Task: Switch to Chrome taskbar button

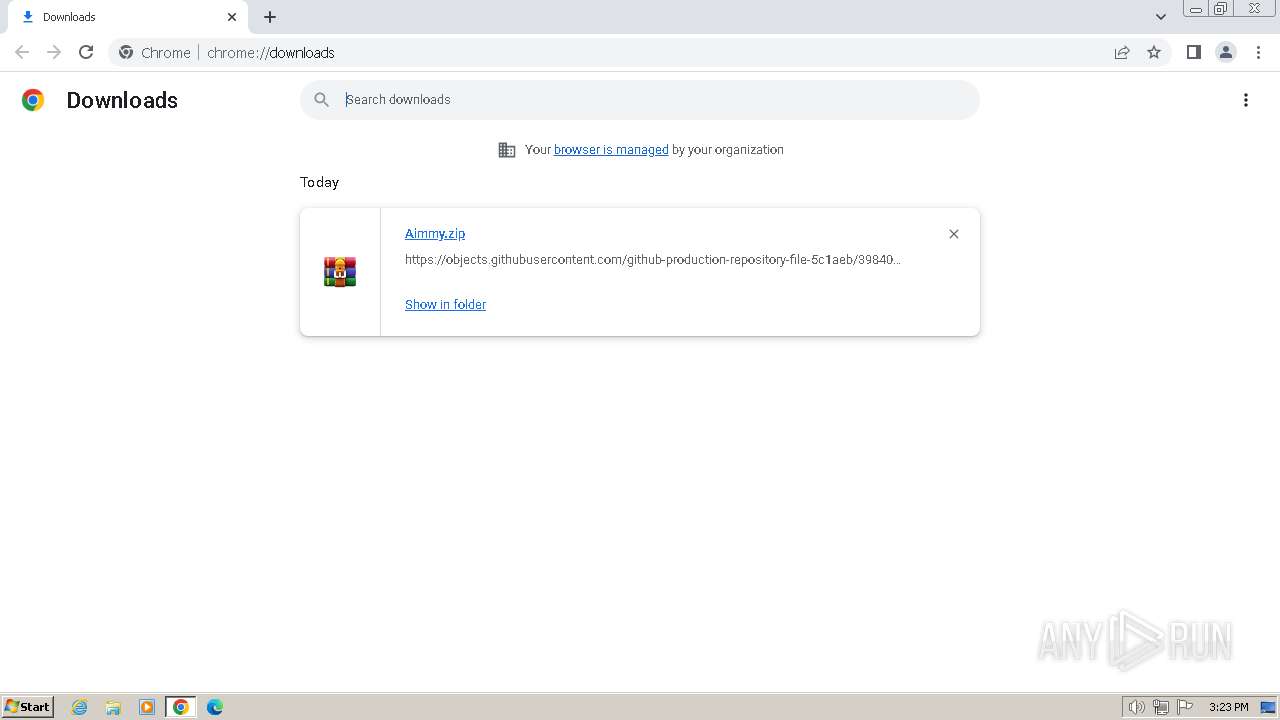Action: tap(181, 707)
